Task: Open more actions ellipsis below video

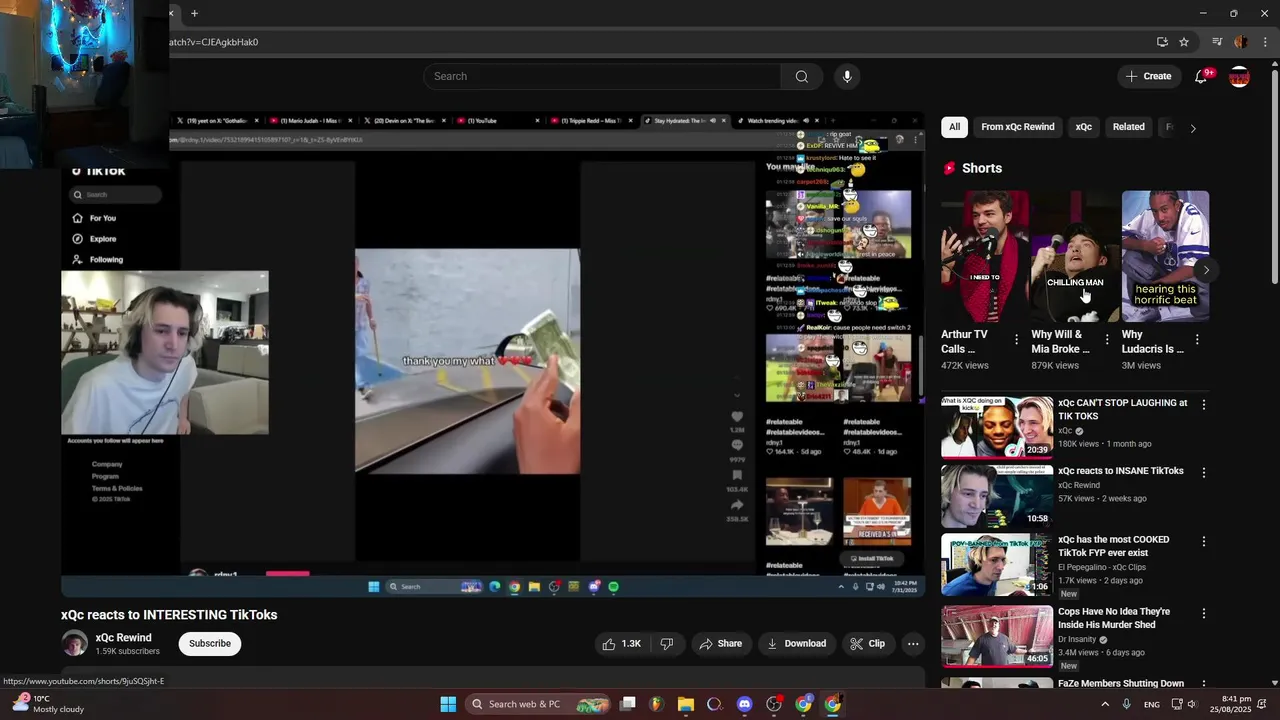Action: coord(913,644)
